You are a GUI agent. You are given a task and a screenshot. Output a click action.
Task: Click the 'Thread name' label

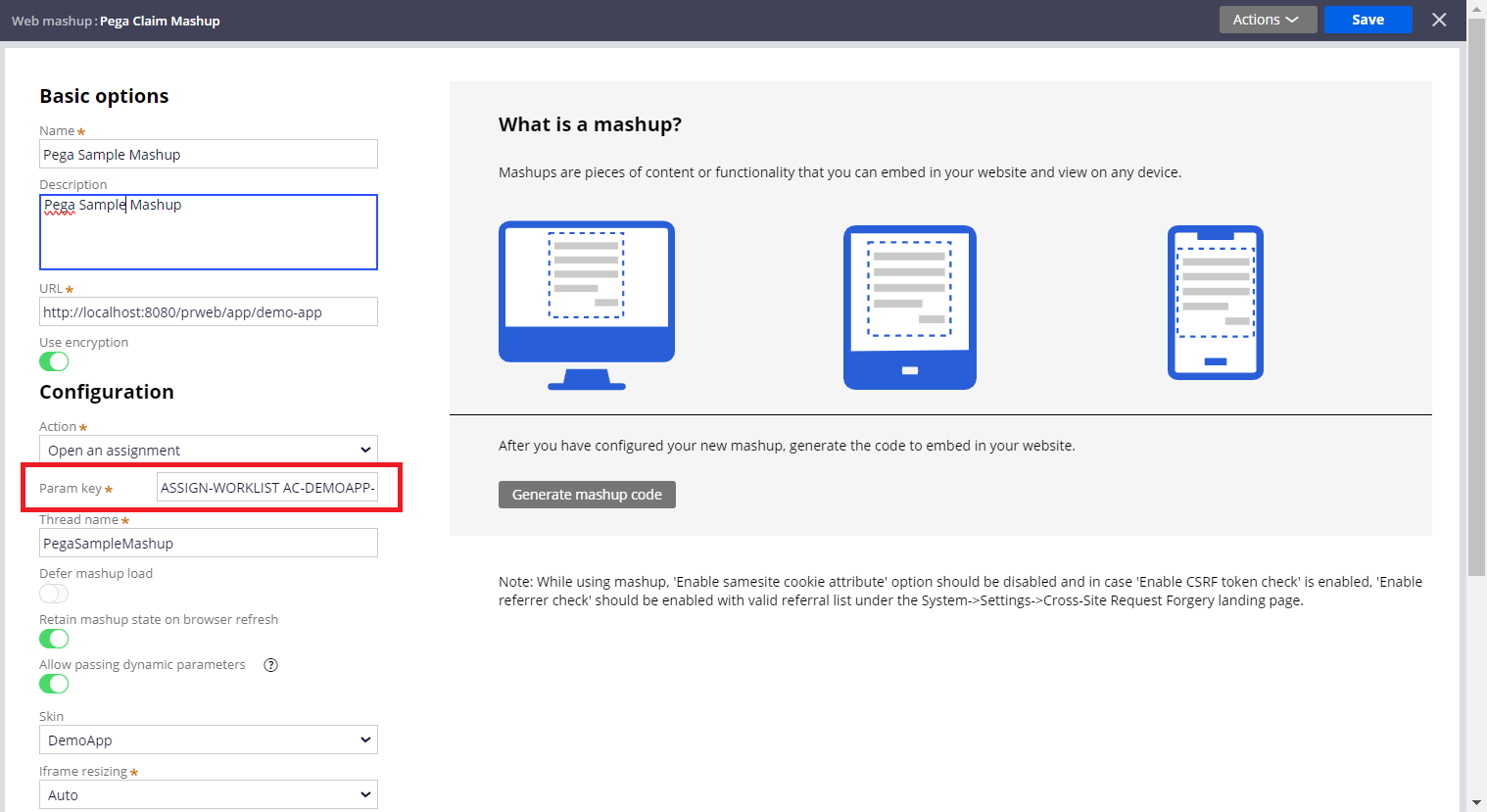click(x=78, y=519)
